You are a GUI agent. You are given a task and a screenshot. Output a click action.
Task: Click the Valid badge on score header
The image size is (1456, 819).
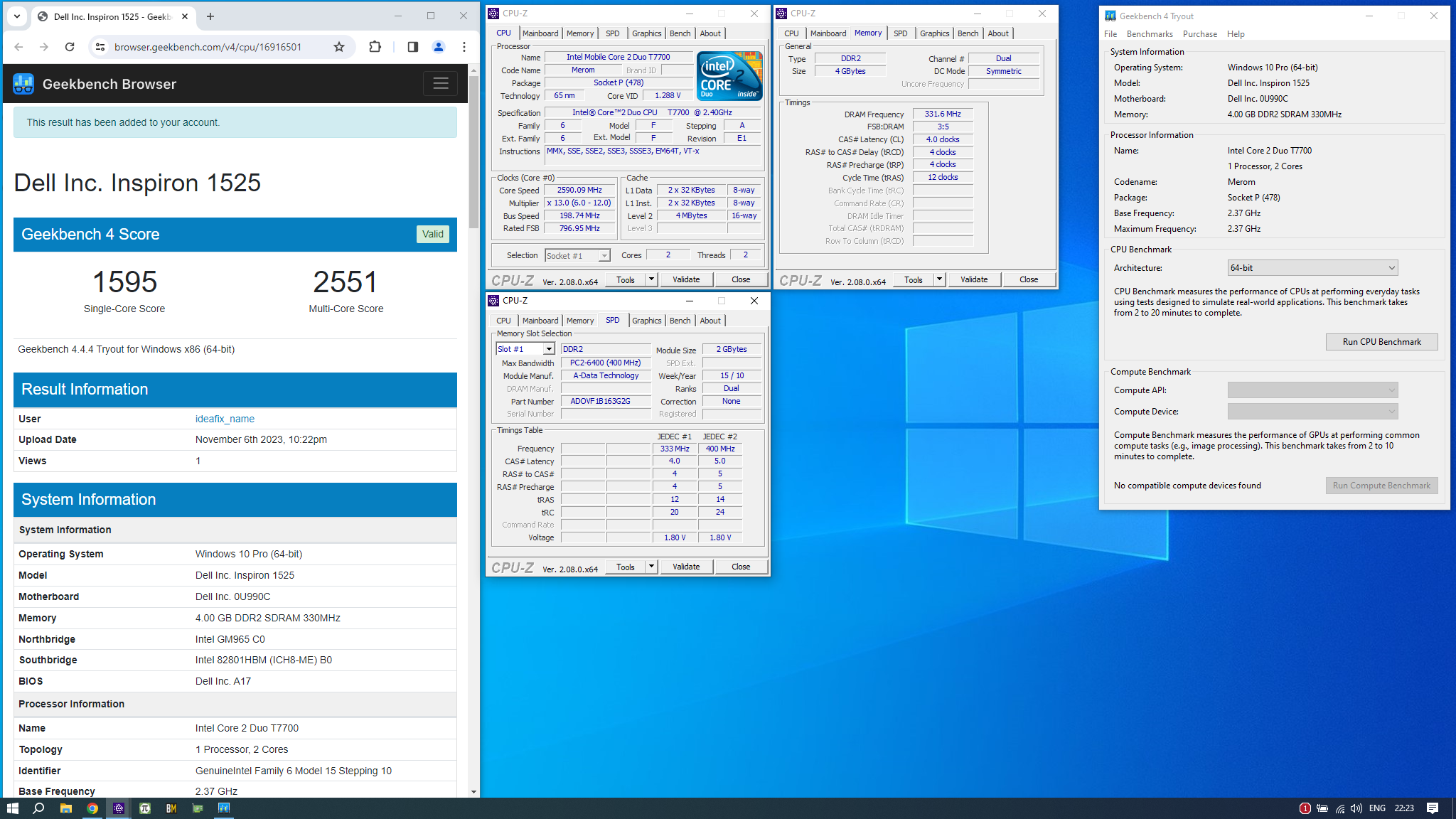coord(432,235)
